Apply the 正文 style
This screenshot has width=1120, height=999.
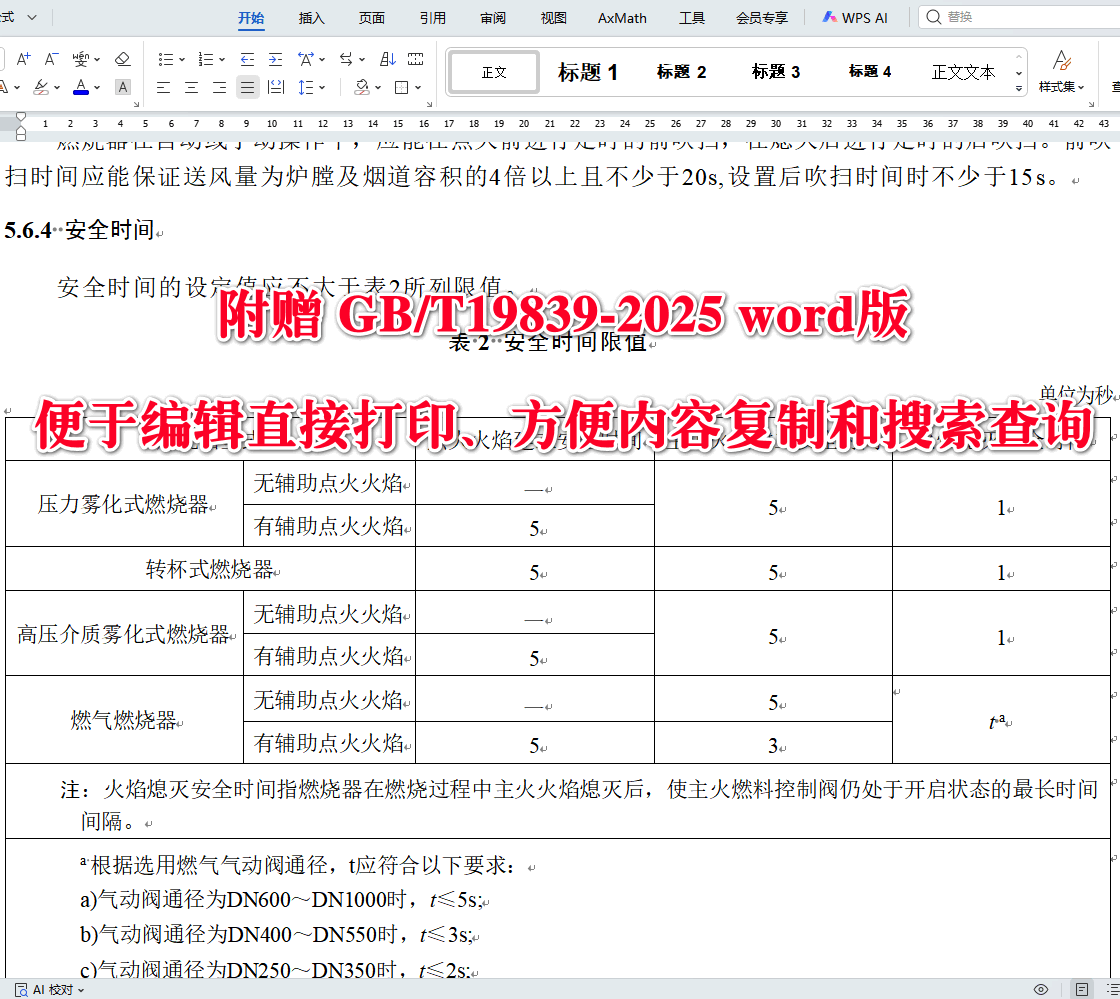[493, 71]
